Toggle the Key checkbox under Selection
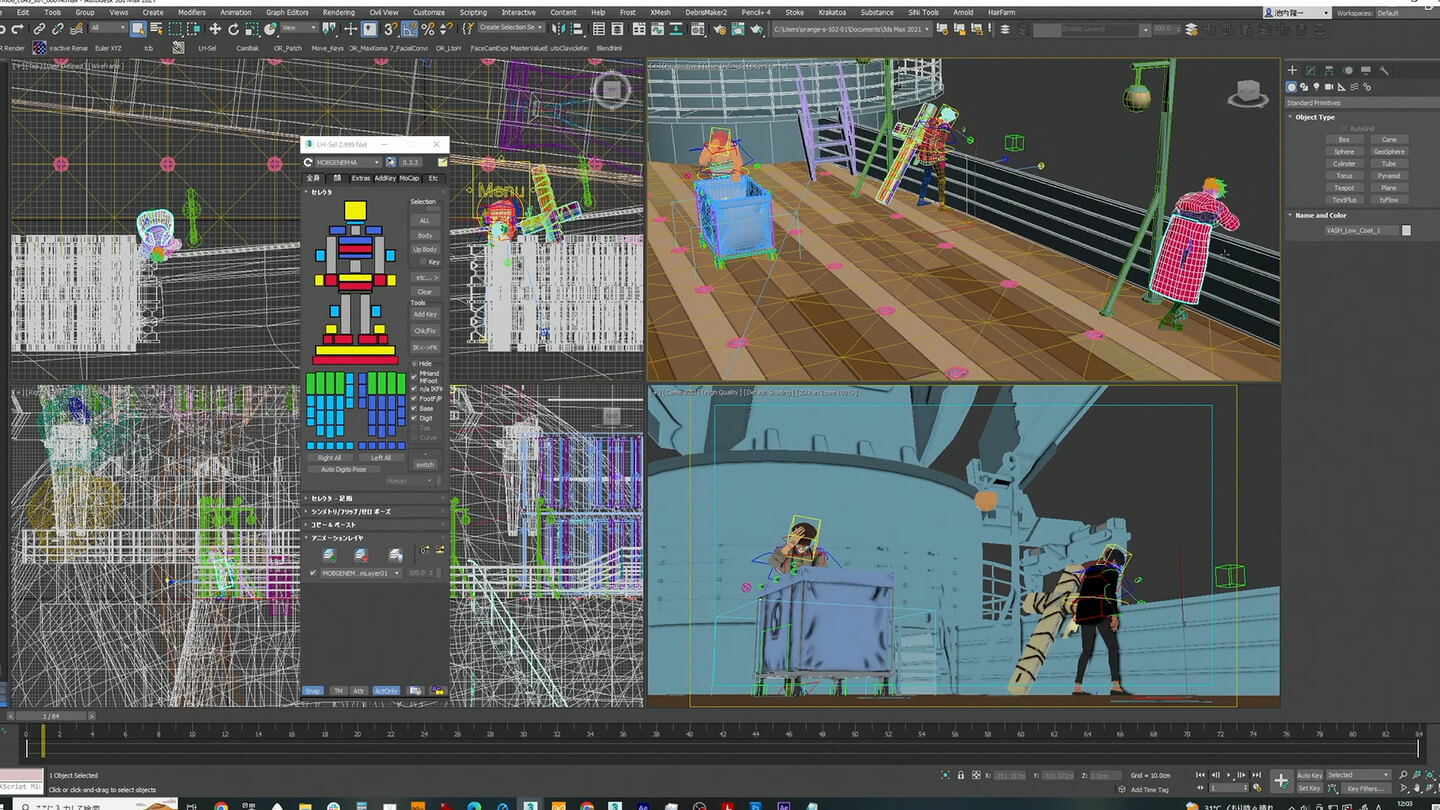This screenshot has width=1440, height=810. (423, 262)
